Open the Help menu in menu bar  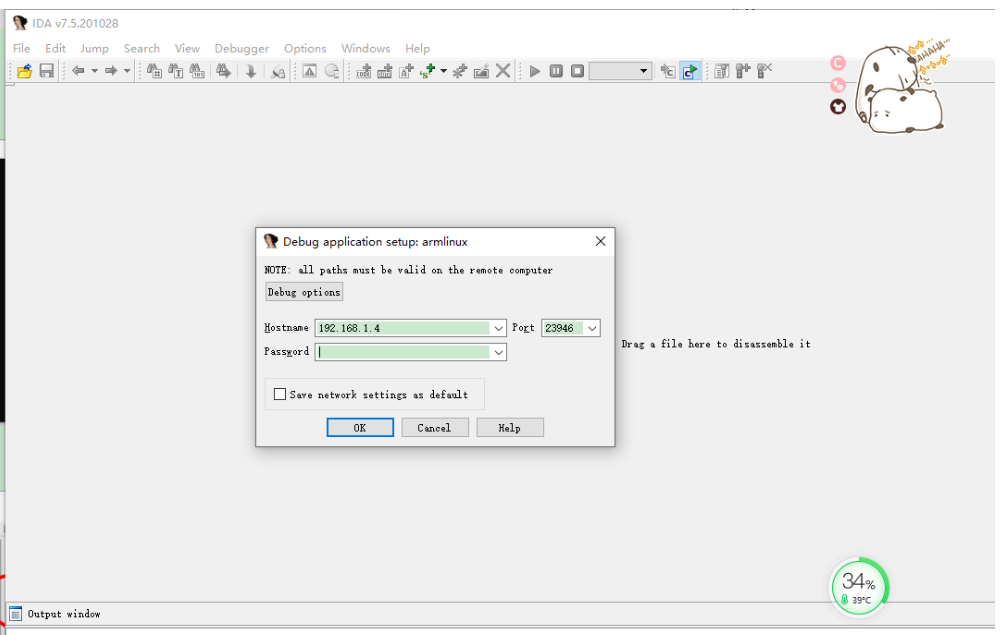click(x=418, y=49)
